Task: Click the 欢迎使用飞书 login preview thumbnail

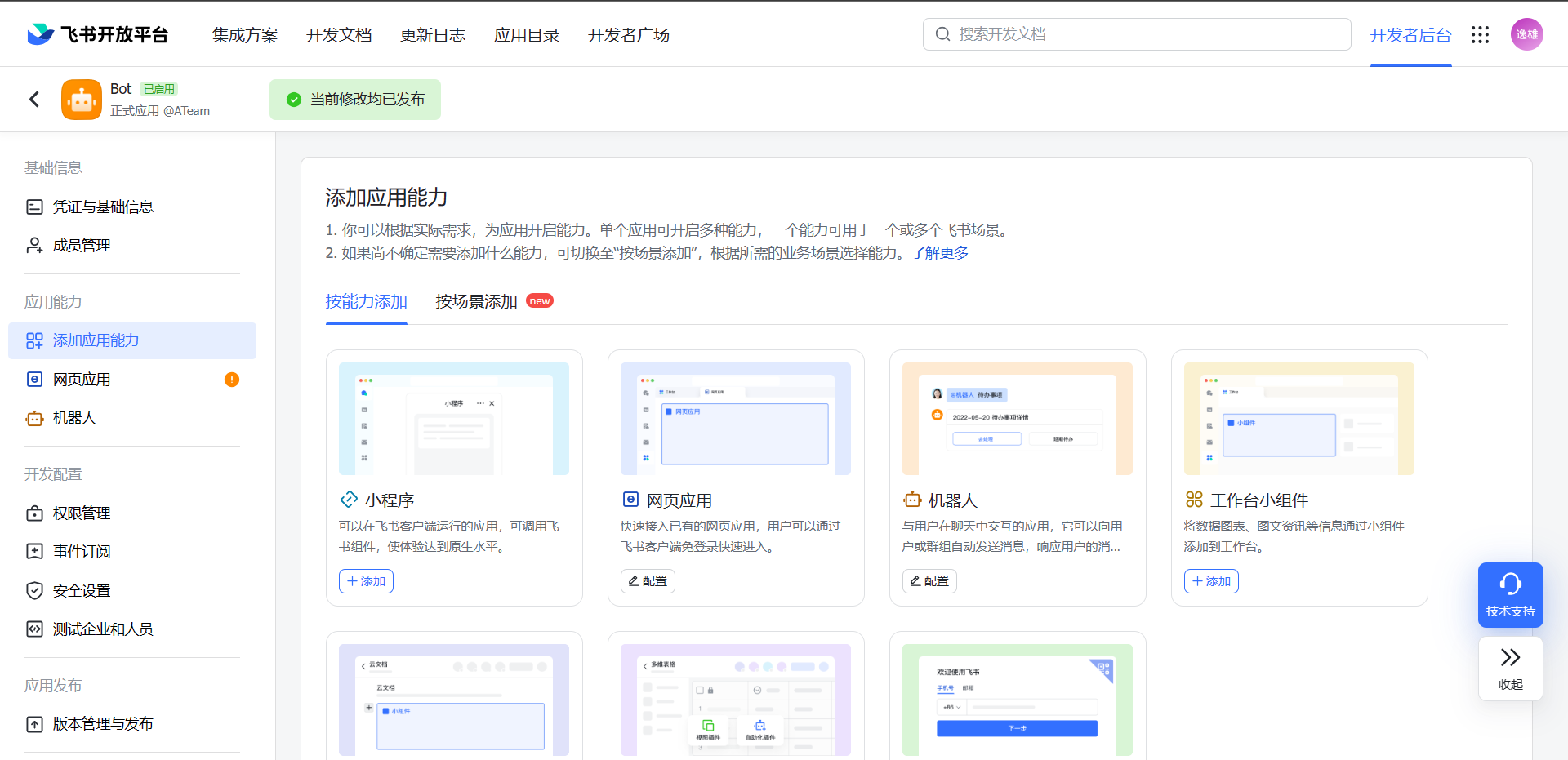Action: [x=1018, y=700]
